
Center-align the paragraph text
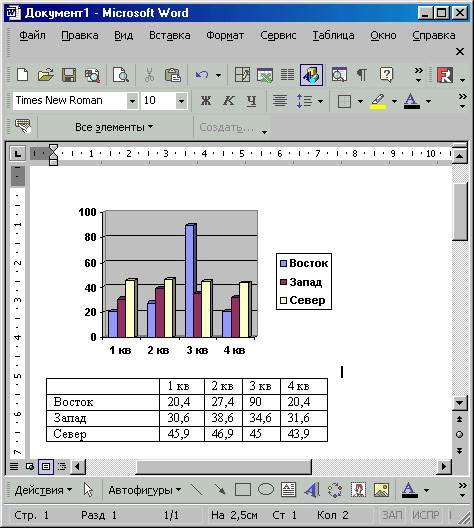click(x=280, y=101)
